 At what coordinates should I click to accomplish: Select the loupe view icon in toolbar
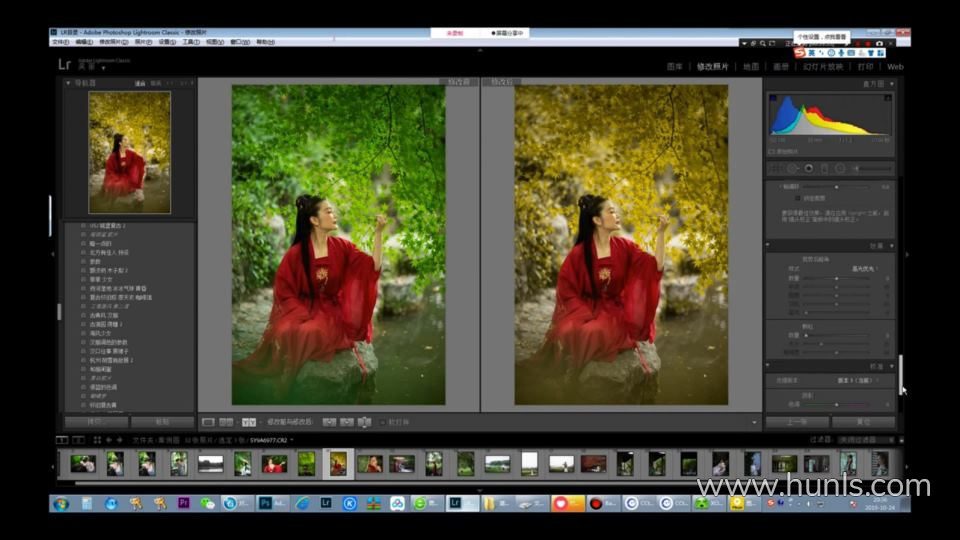(208, 422)
